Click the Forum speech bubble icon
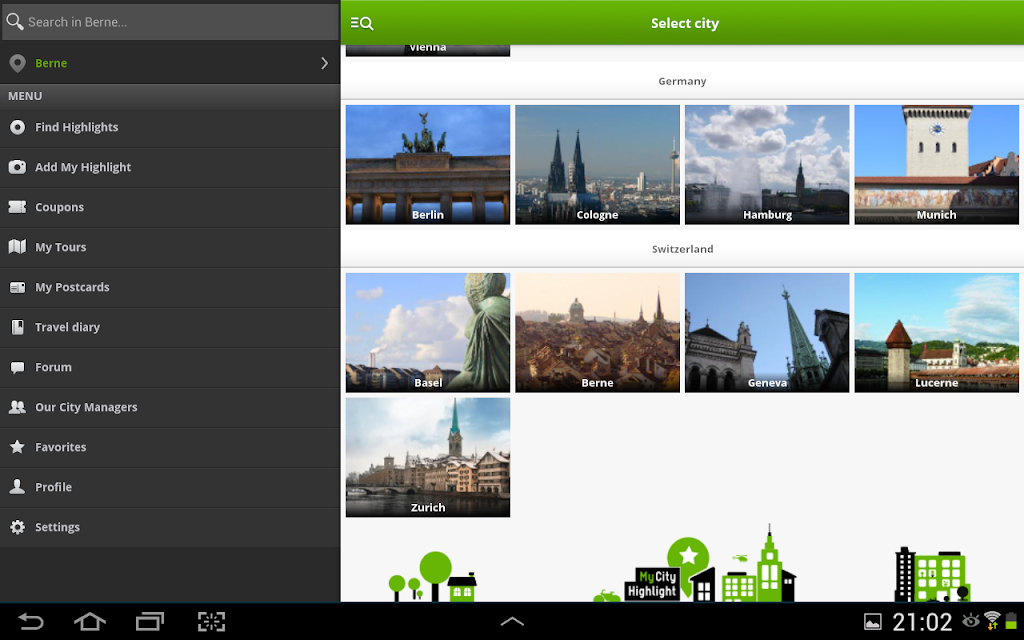The width and height of the screenshot is (1024, 640). coord(18,368)
